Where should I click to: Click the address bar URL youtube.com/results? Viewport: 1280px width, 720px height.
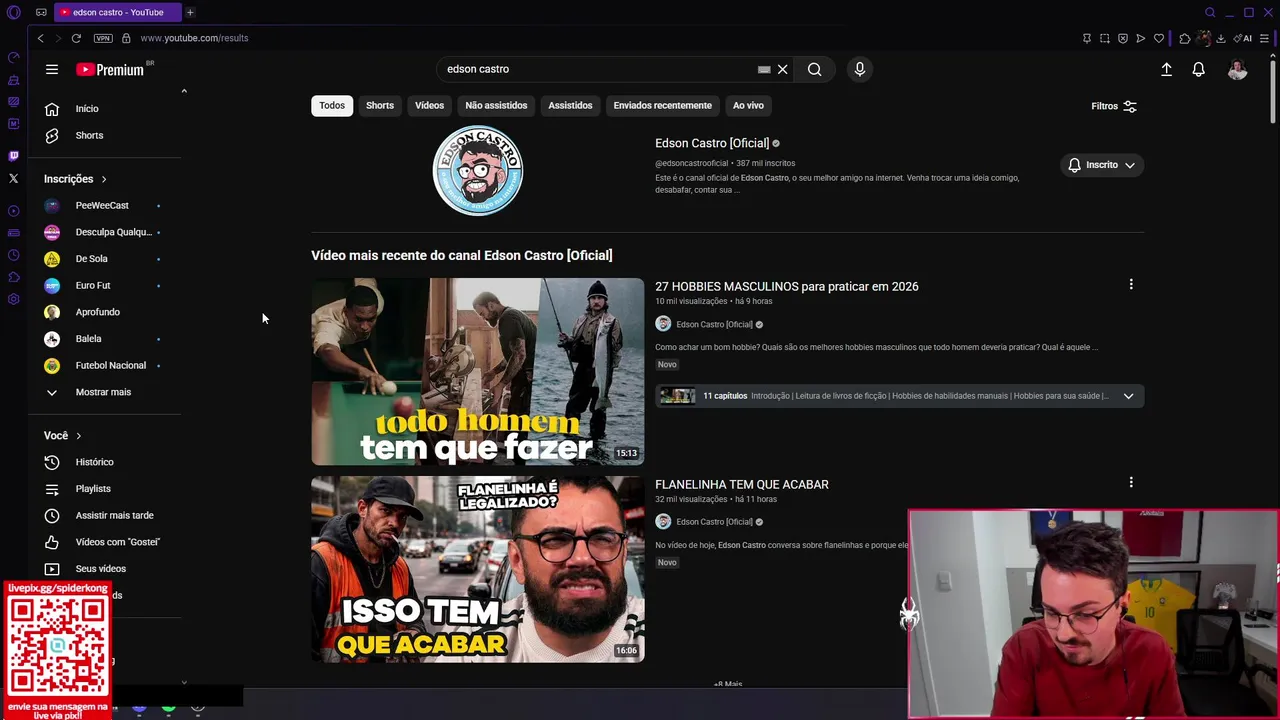click(x=194, y=38)
